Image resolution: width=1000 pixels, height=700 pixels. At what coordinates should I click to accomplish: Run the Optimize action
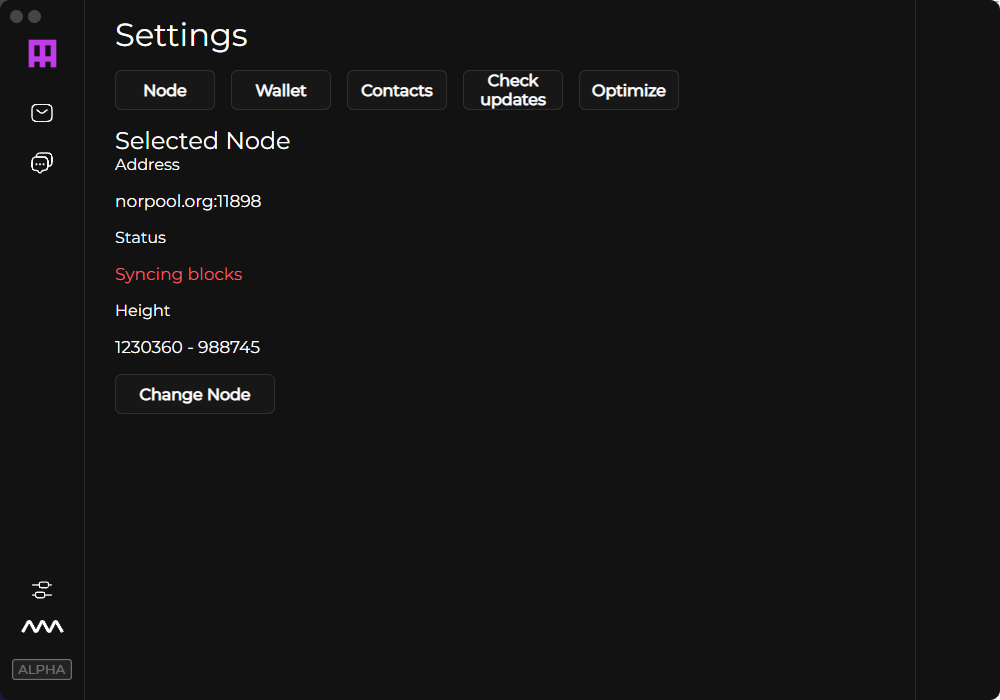tap(628, 90)
